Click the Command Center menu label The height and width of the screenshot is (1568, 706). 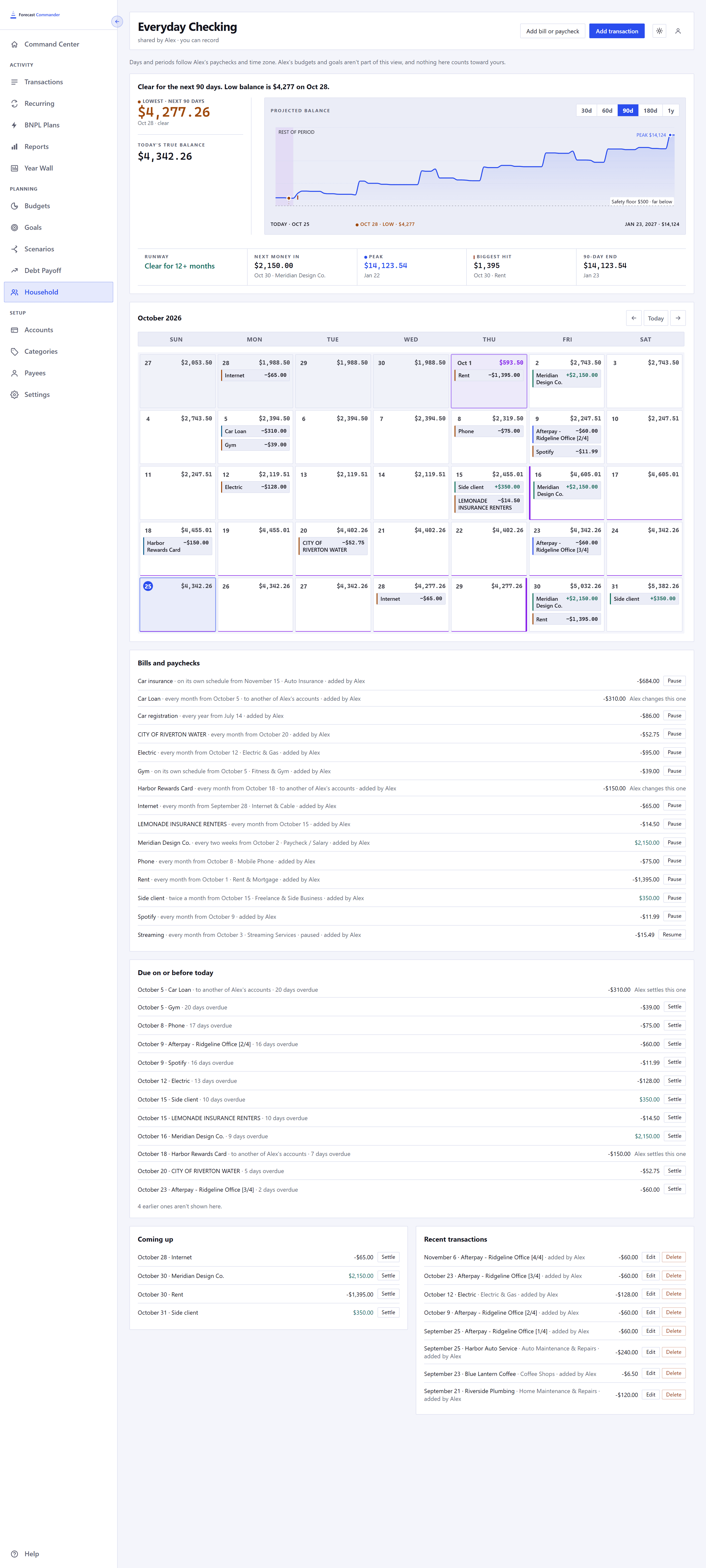52,44
